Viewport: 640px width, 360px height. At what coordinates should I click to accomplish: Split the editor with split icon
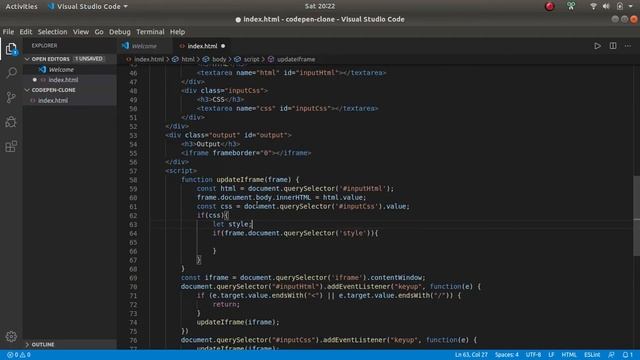[613, 46]
